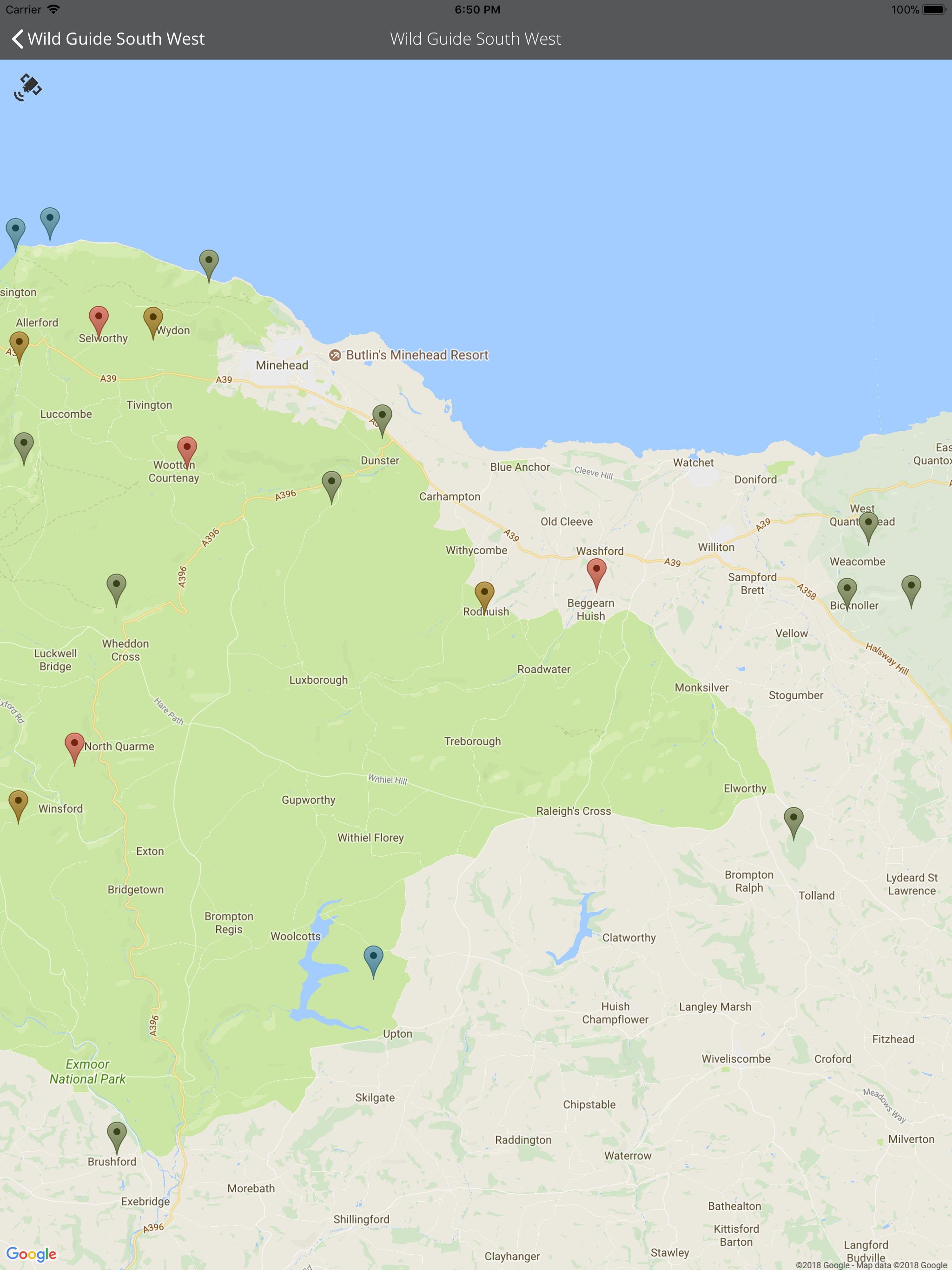Image resolution: width=952 pixels, height=1270 pixels.
Task: Tap the Brompton Regis label
Action: pyautogui.click(x=229, y=923)
